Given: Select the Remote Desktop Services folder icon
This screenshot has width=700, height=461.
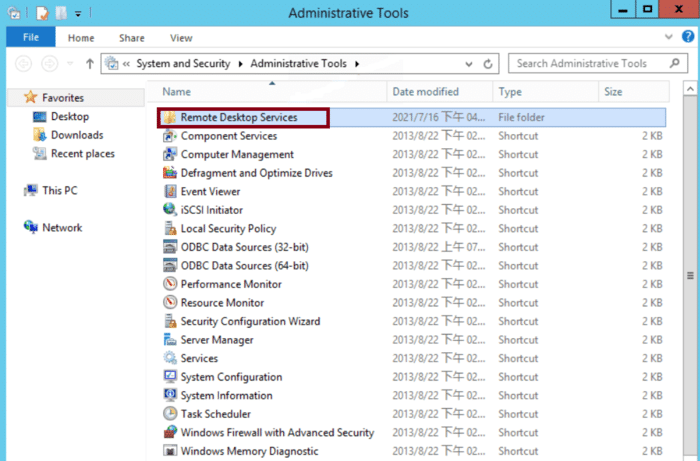Looking at the screenshot, I should (170, 117).
